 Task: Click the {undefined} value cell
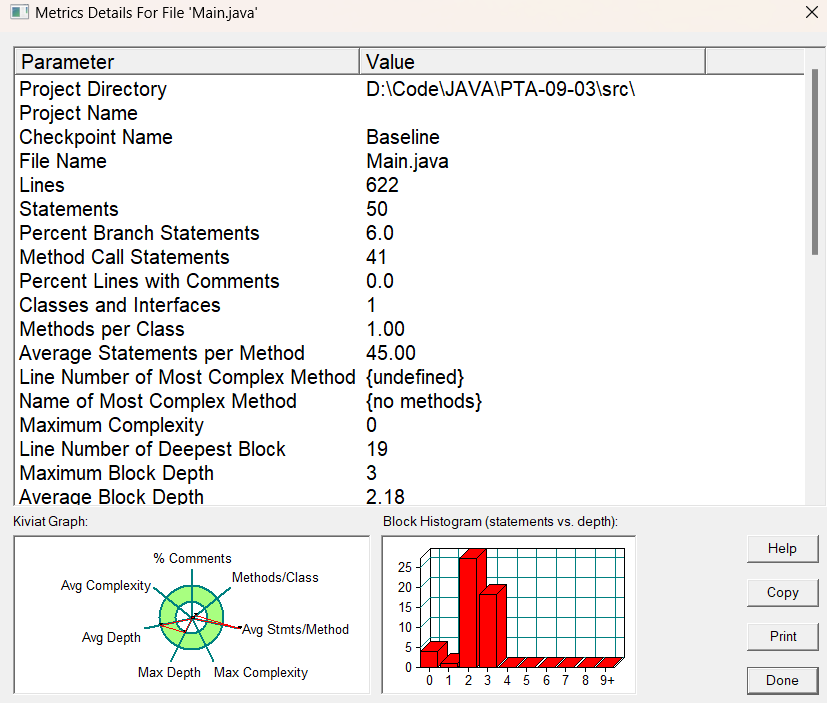pos(415,377)
